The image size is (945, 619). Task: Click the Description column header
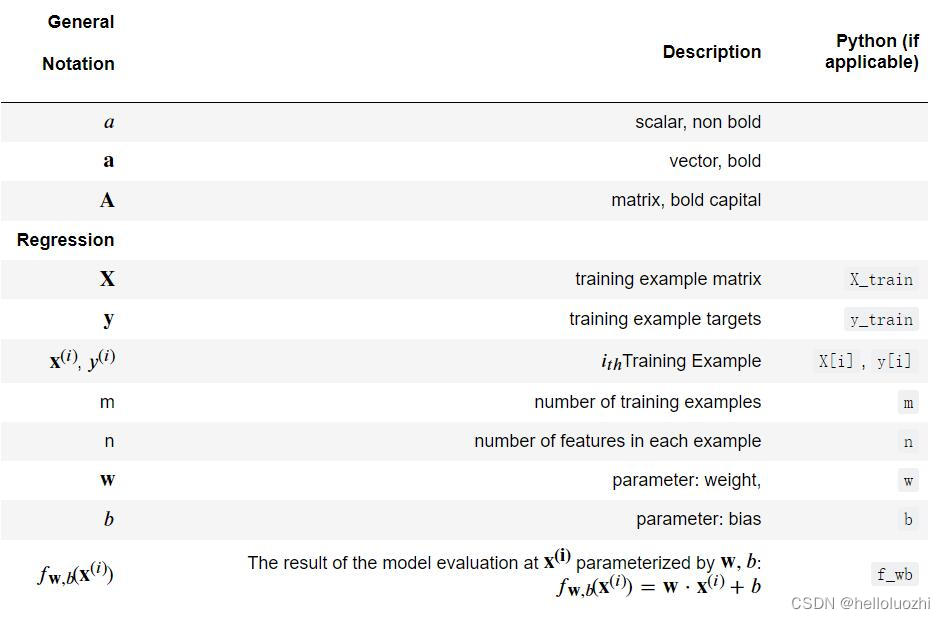pos(712,52)
